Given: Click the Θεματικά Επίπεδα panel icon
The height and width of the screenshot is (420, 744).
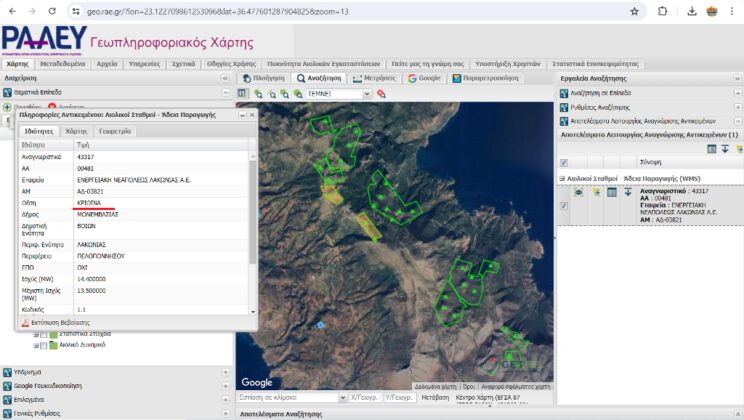Looking at the screenshot, I should click(x=7, y=93).
